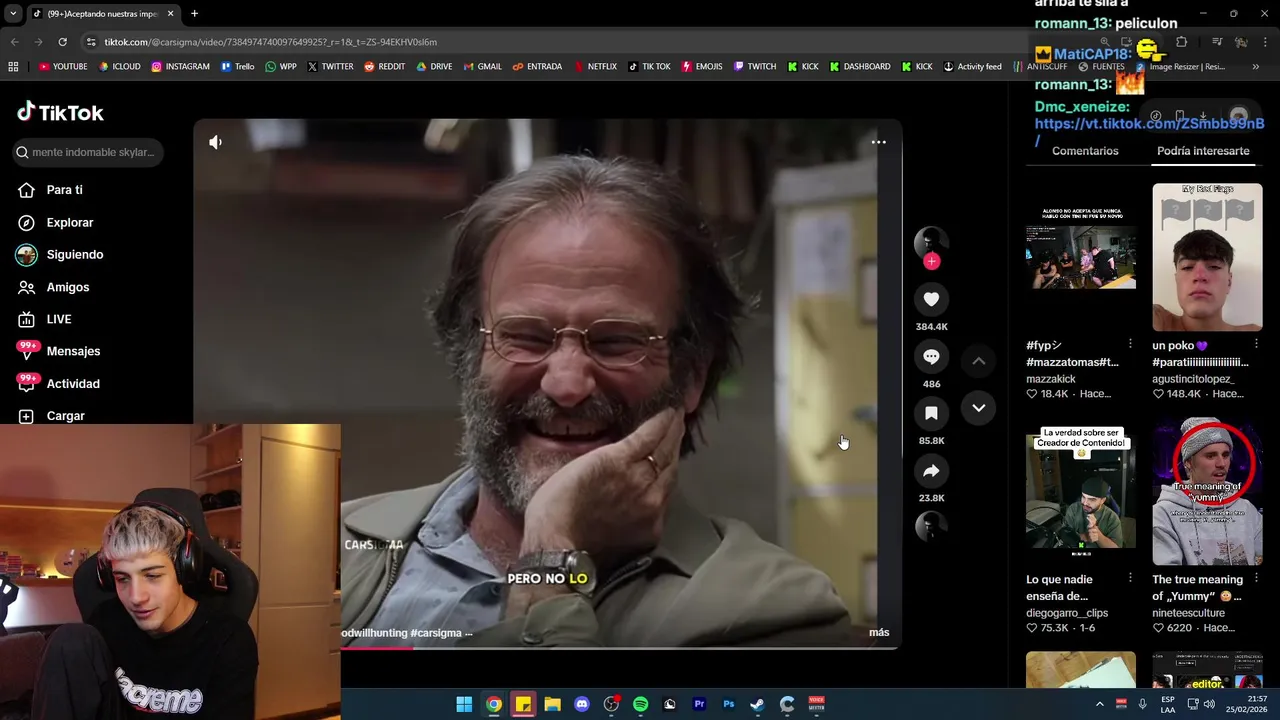Open Chrome from the taskbar
Screen dimensions: 1280x720
tap(494, 704)
